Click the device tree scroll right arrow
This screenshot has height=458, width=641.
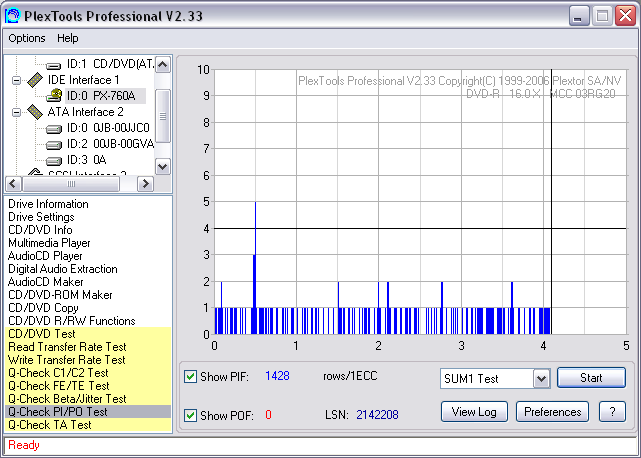click(146, 184)
